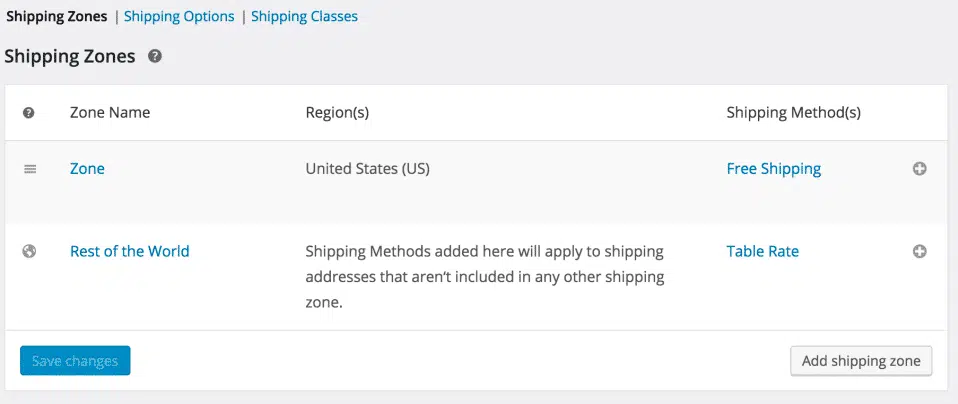The height and width of the screenshot is (404, 958).
Task: Open the Rest of the World zone
Action: tap(130, 251)
